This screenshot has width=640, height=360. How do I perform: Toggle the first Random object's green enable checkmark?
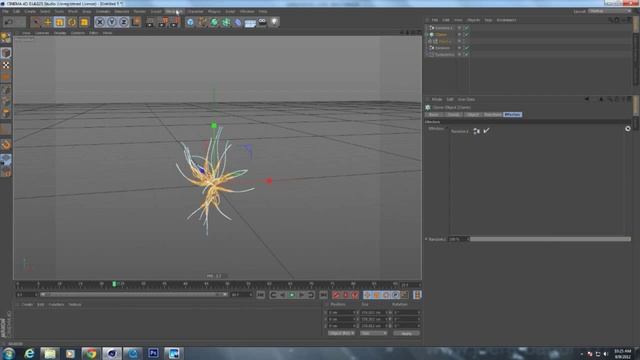[467, 28]
